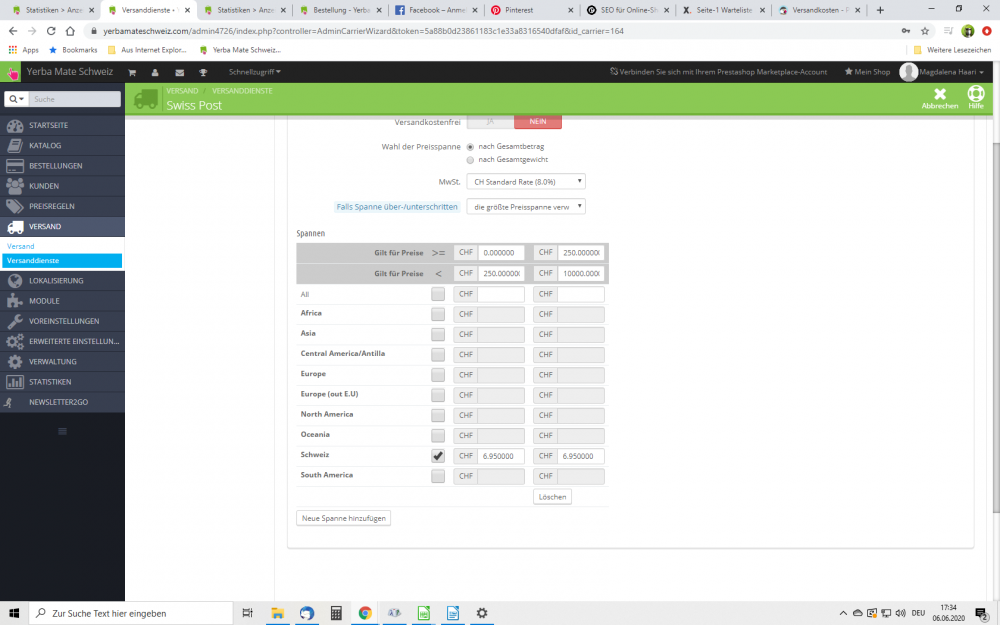Tick the Asia zone checkbox

[438, 334]
